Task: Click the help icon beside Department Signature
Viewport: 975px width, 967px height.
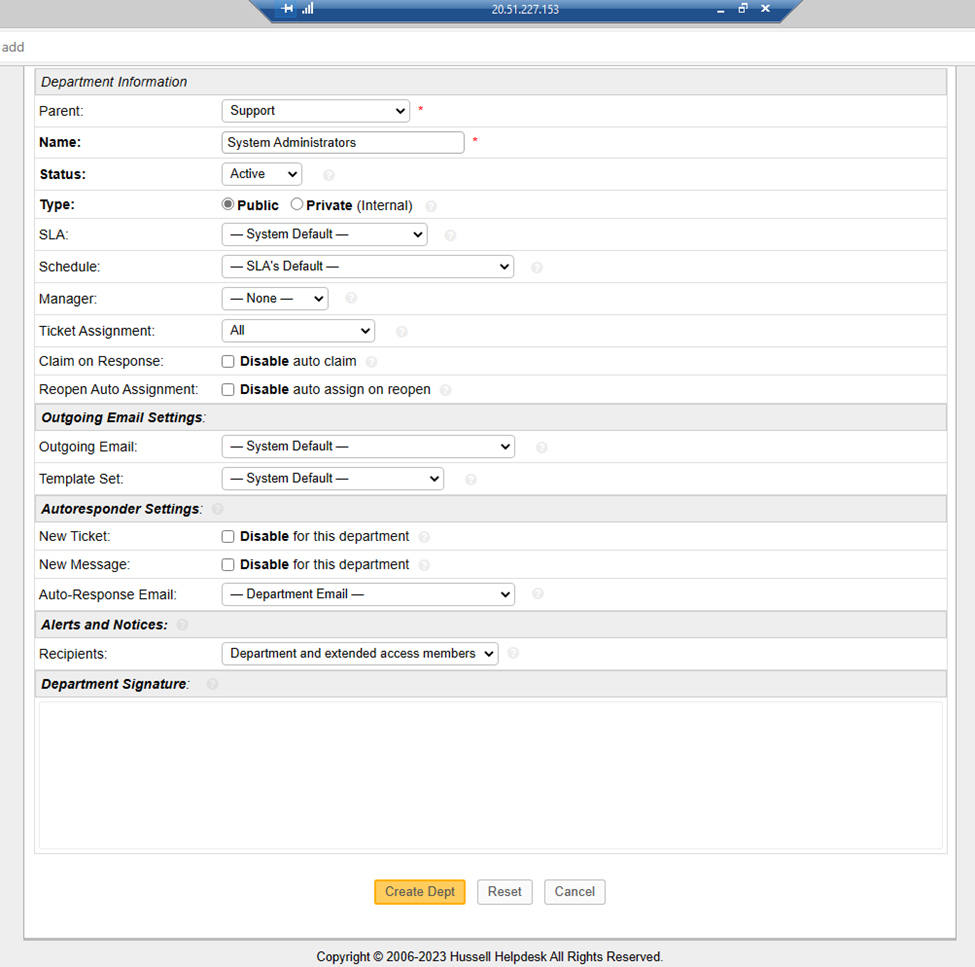Action: click(x=212, y=684)
